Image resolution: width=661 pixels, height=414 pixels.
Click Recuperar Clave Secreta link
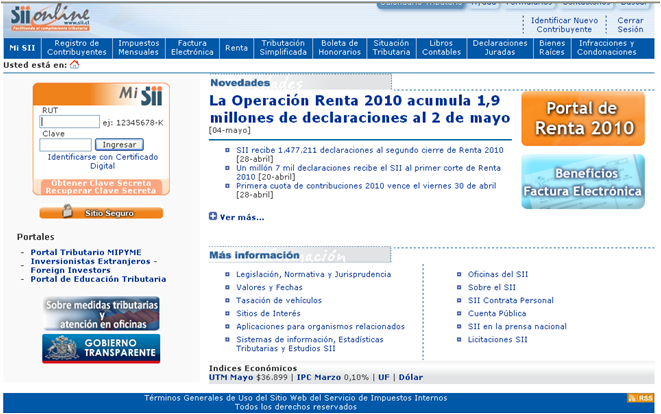101,191
